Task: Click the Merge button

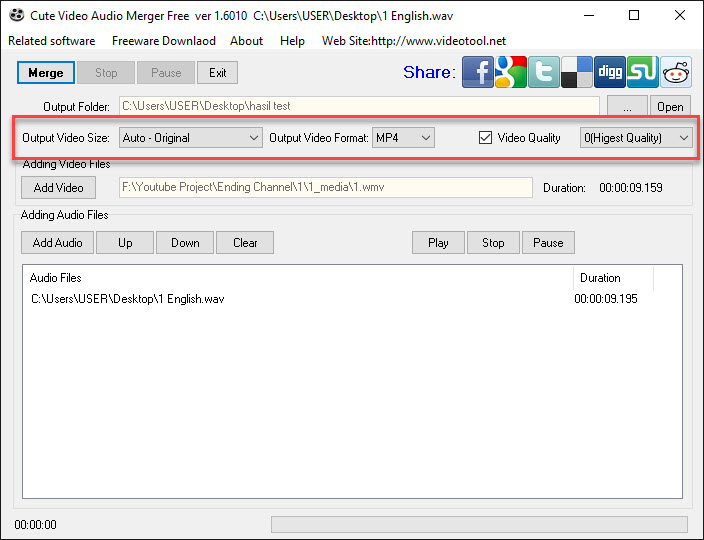Action: (x=46, y=73)
